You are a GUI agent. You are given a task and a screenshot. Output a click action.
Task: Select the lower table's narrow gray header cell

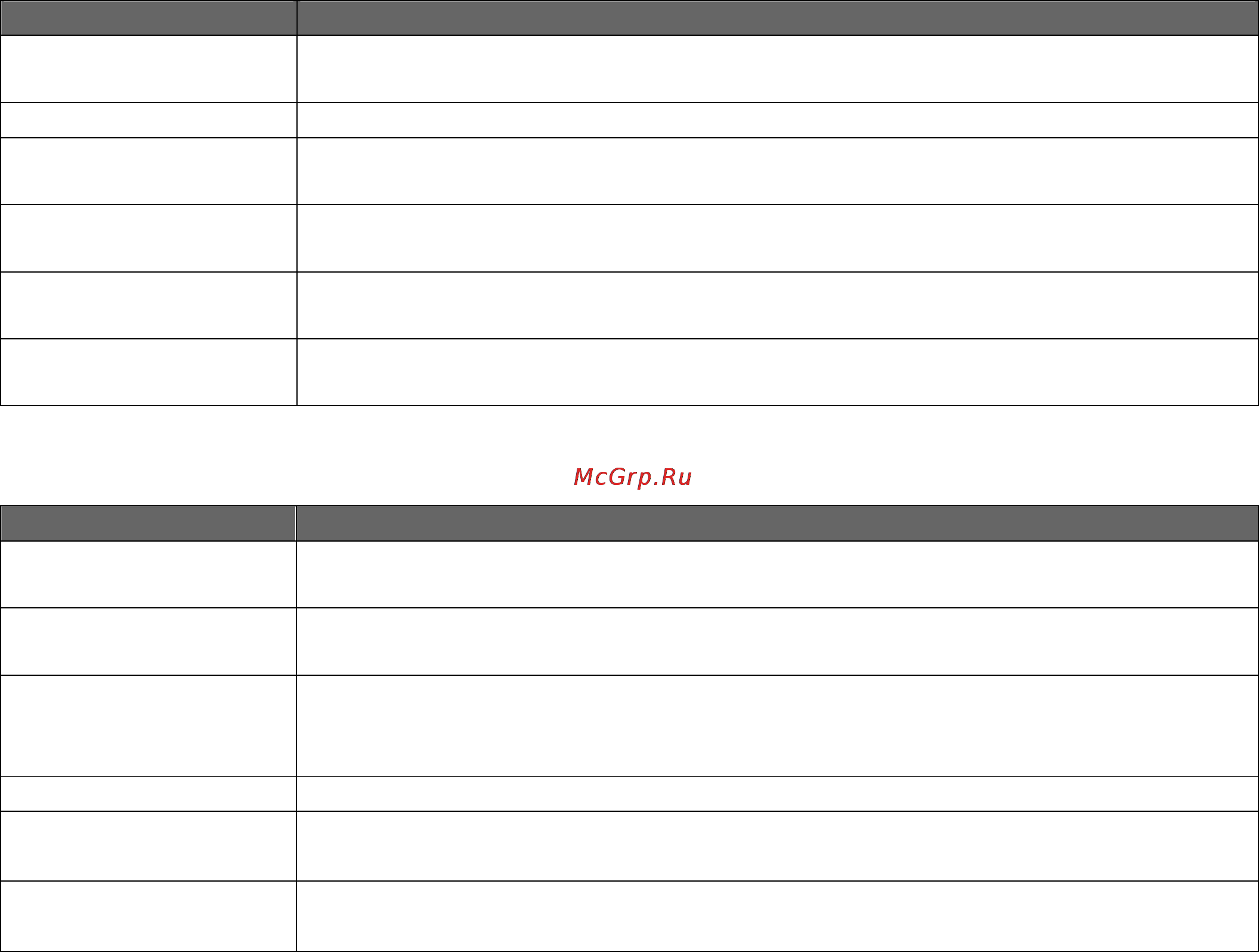click(148, 524)
